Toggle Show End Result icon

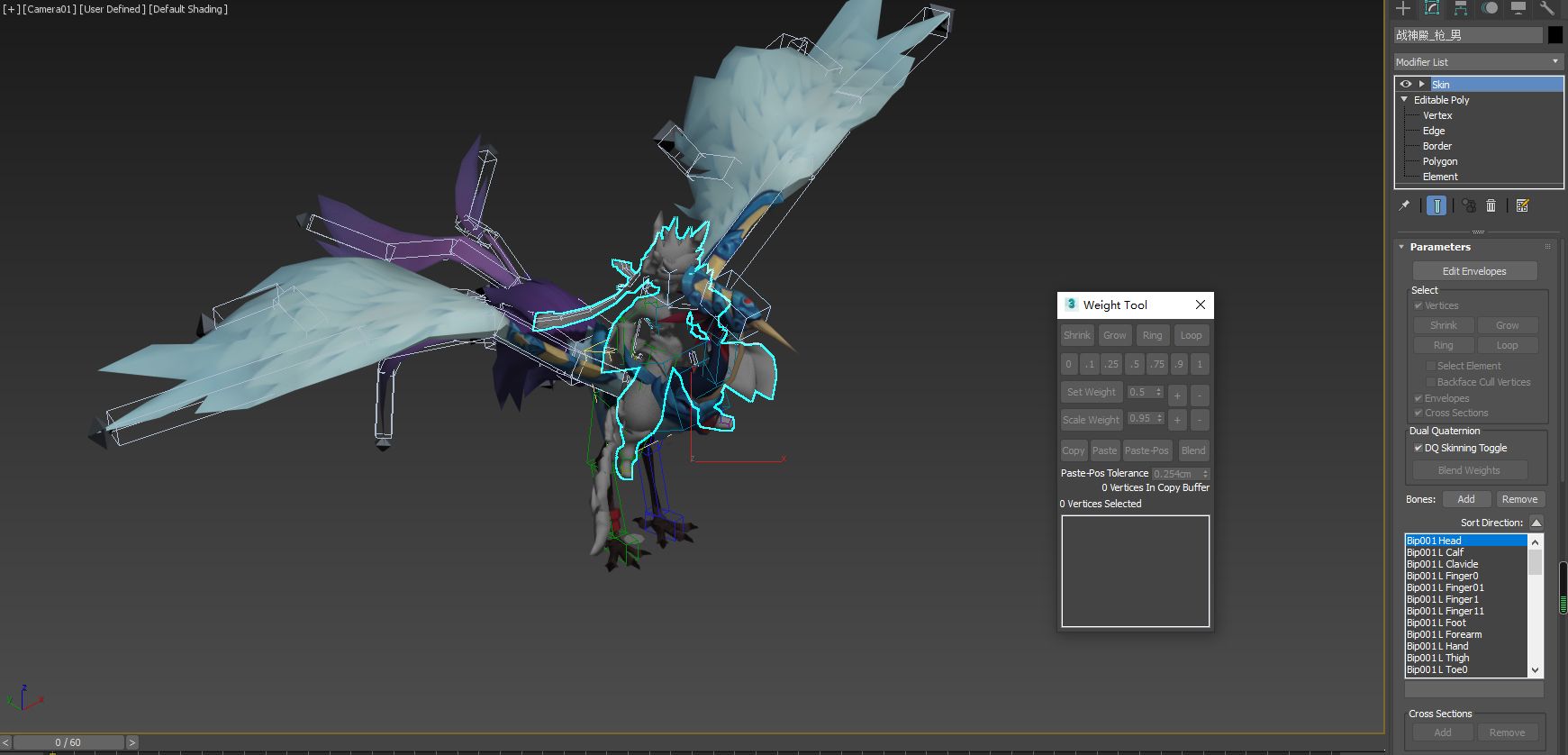[1437, 205]
